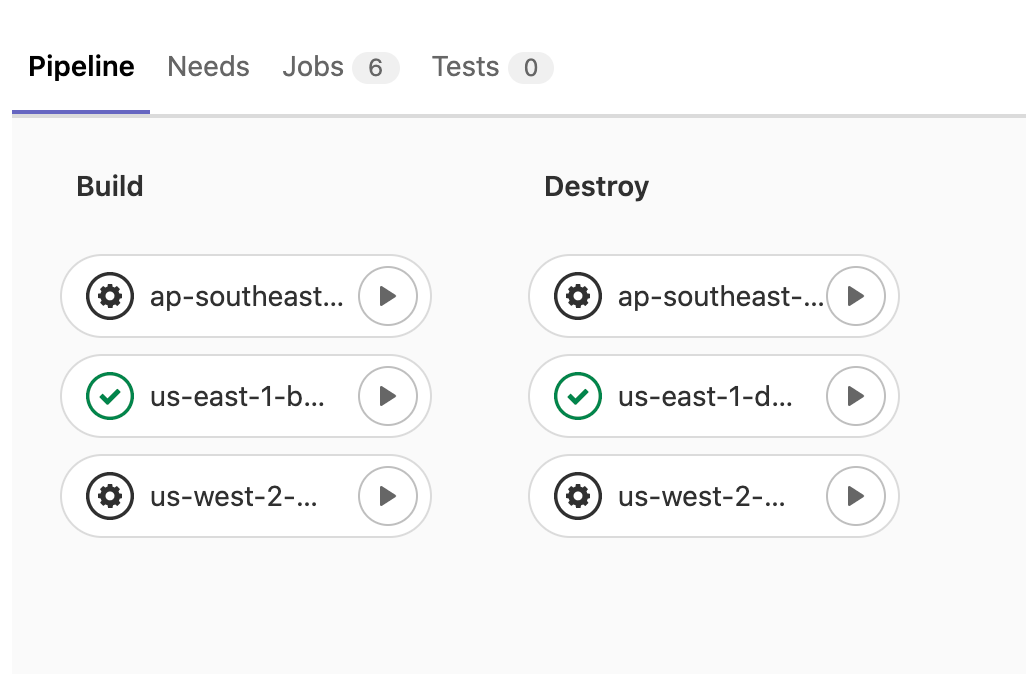Run the ap-southeast build job play button
Screen dimensions: 1026x674
coord(388,296)
